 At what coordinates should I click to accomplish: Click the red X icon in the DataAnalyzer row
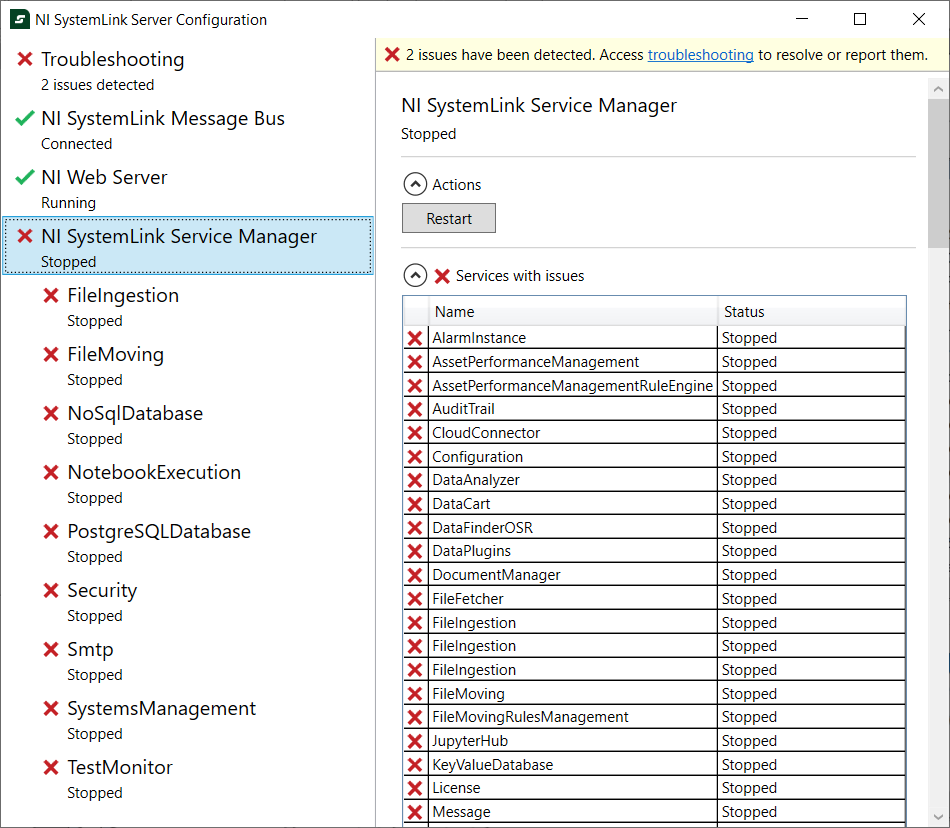pos(415,480)
